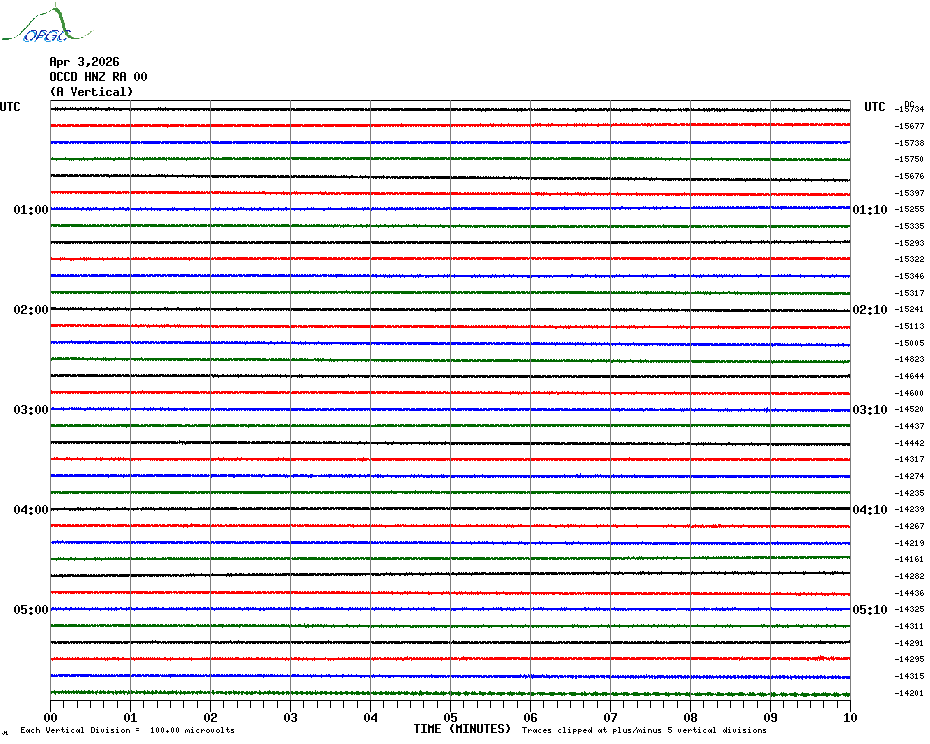Click the -15734 offset value
This screenshot has height=744, width=930.
click(x=910, y=109)
